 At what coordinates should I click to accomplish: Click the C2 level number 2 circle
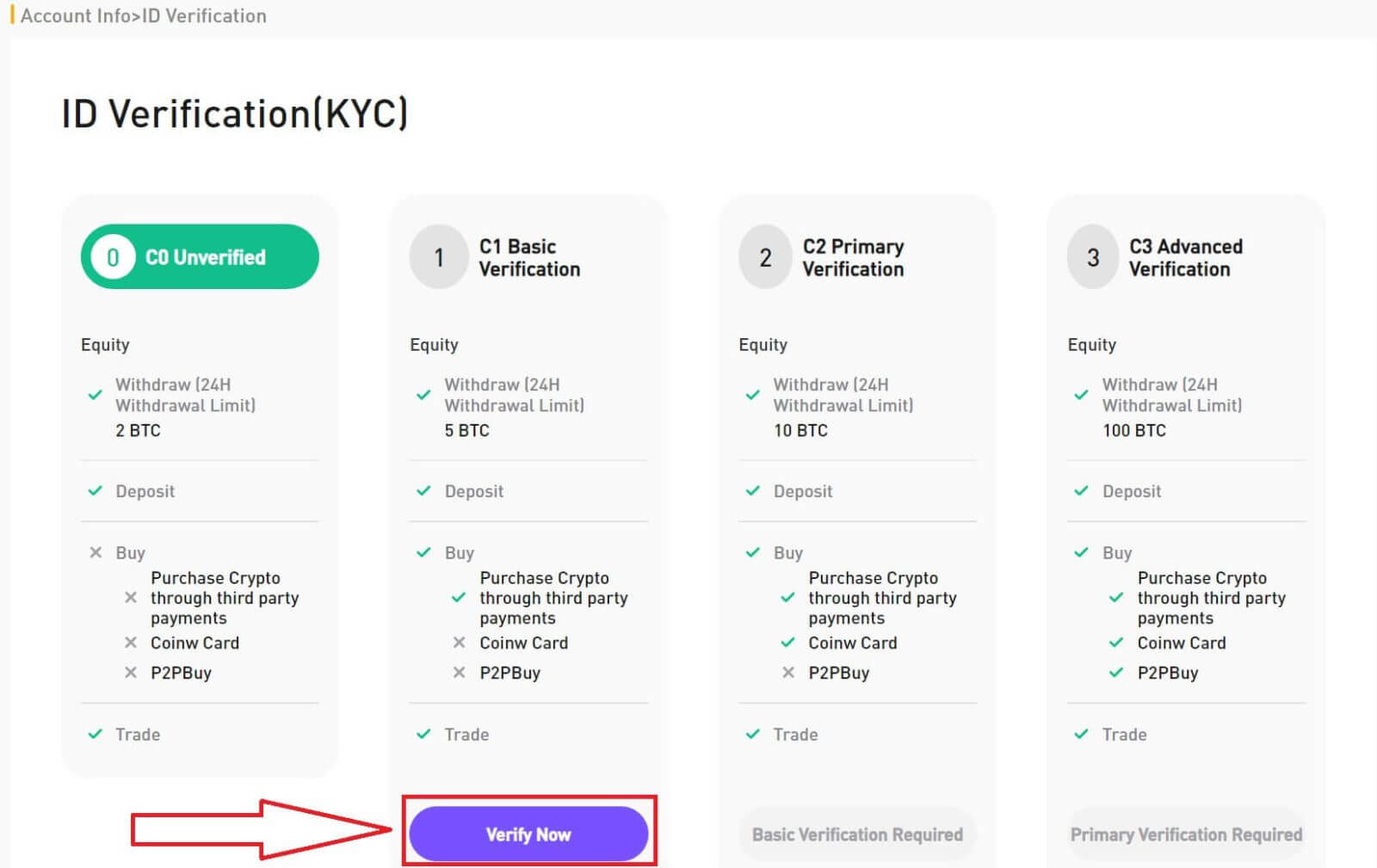(x=766, y=257)
